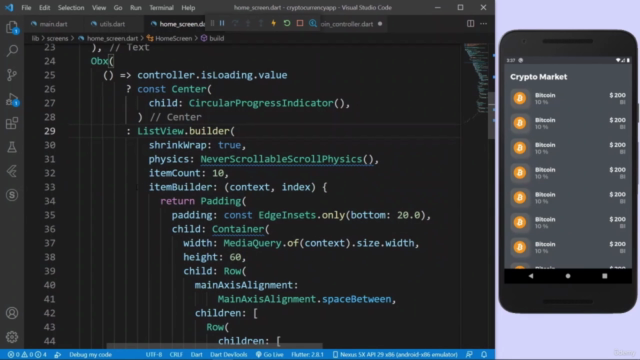Click the debug drag handle grip

(x=212, y=24)
